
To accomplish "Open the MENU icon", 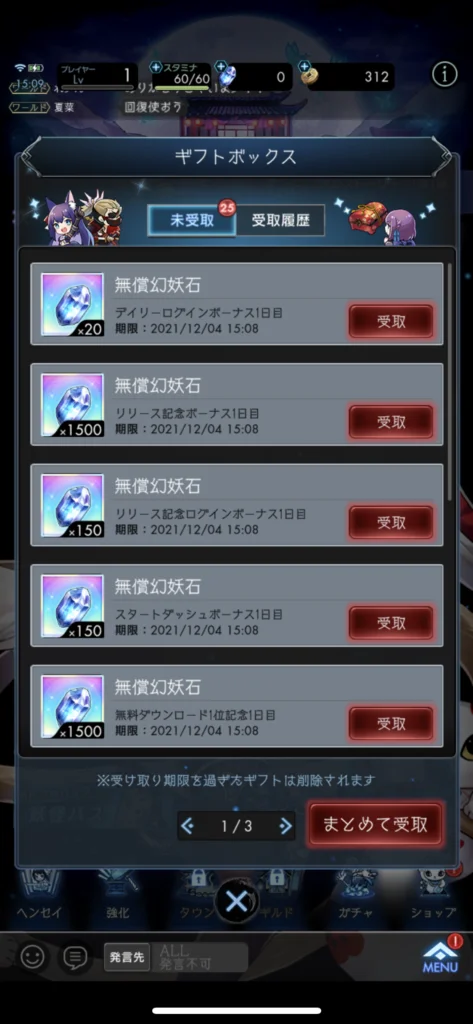I will [x=440, y=957].
